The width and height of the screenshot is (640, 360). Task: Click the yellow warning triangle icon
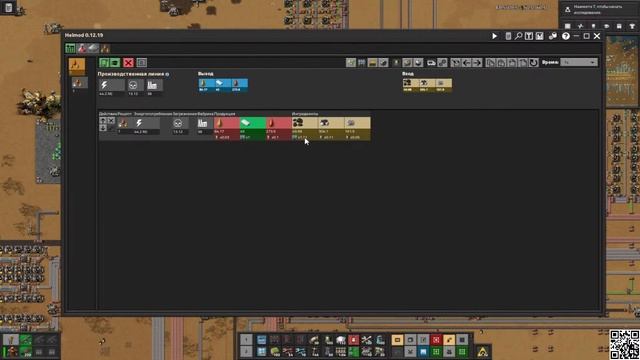pos(482,351)
